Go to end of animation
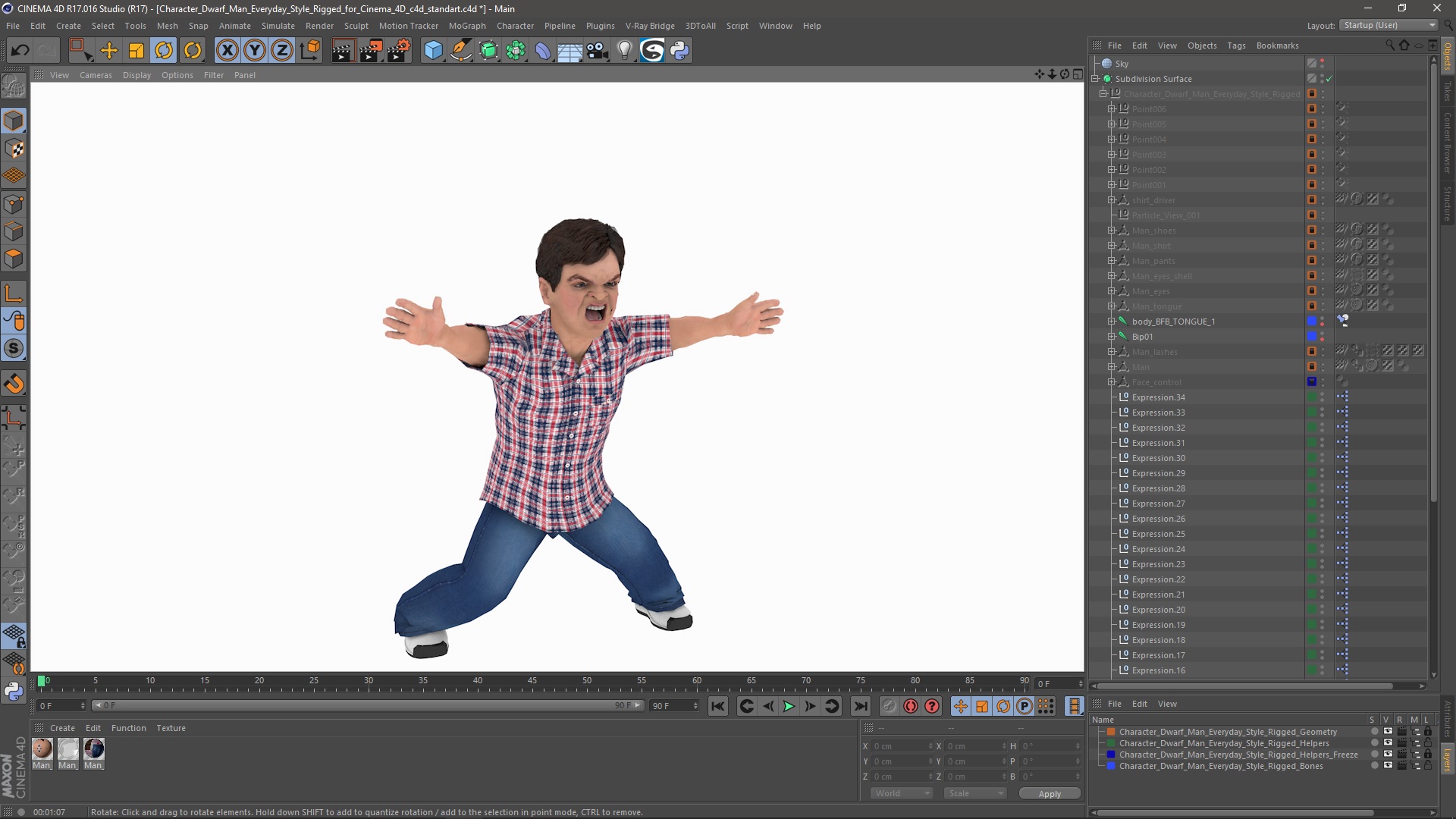The image size is (1456, 819). 861,707
